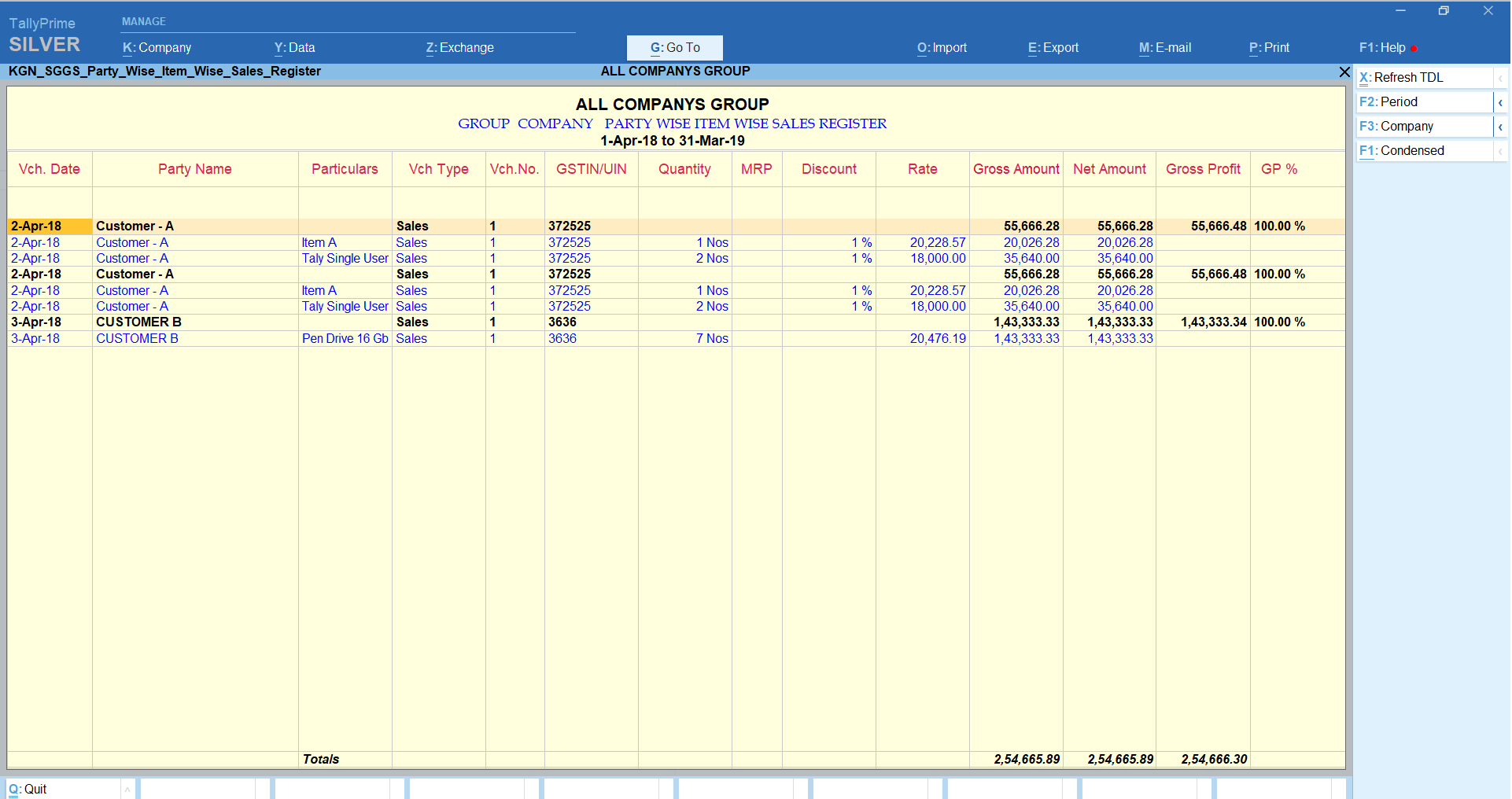Click the GP % column header
The image size is (1512, 799).
pyautogui.click(x=1279, y=169)
